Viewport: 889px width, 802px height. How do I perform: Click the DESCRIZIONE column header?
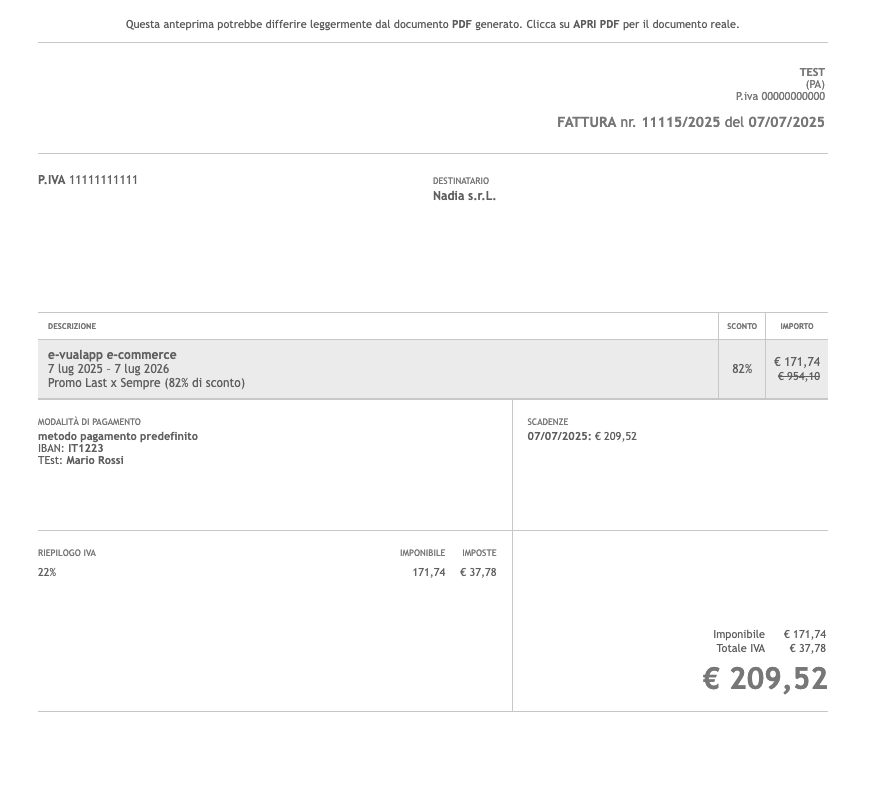click(x=72, y=326)
